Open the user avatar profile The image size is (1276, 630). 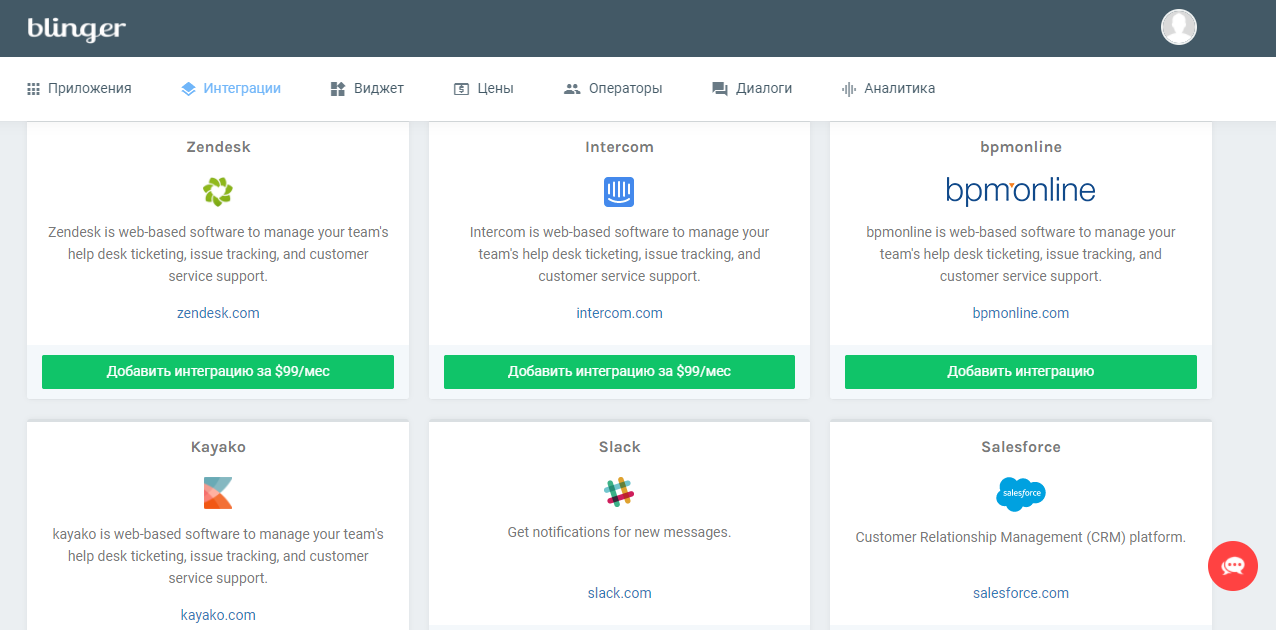point(1179,27)
